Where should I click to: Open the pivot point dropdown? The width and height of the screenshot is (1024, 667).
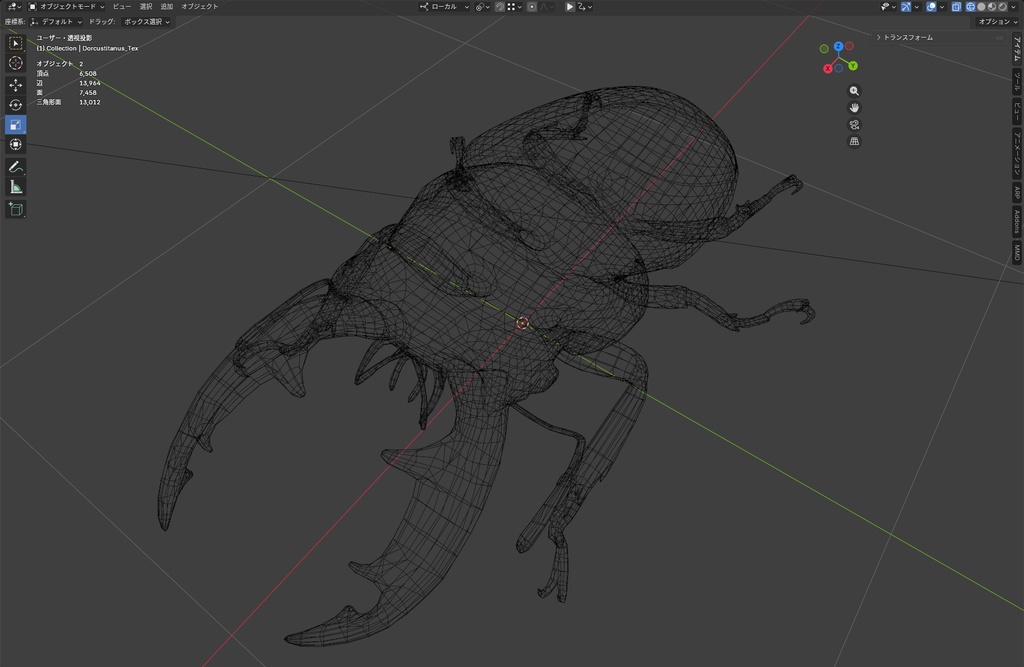tap(483, 7)
